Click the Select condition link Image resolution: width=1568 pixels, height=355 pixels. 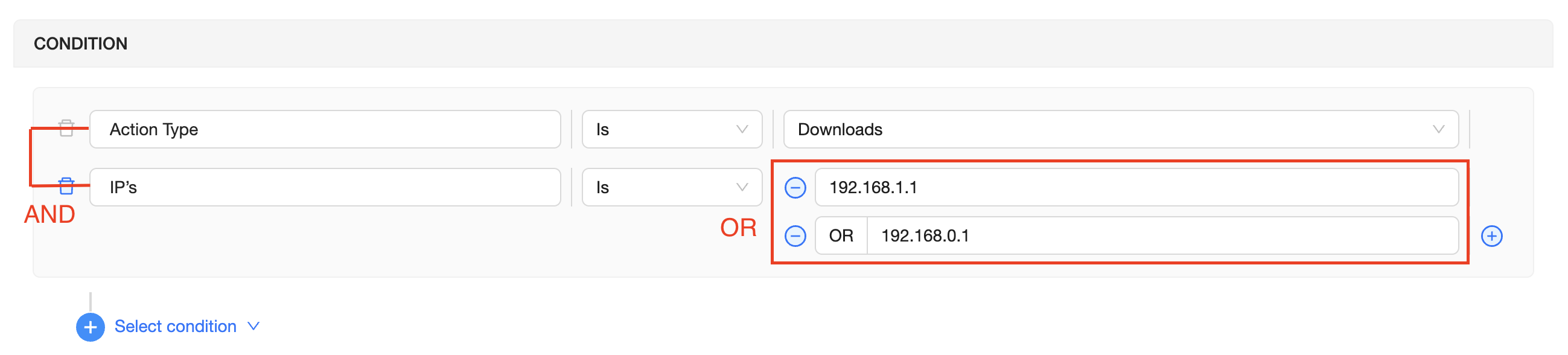175,327
